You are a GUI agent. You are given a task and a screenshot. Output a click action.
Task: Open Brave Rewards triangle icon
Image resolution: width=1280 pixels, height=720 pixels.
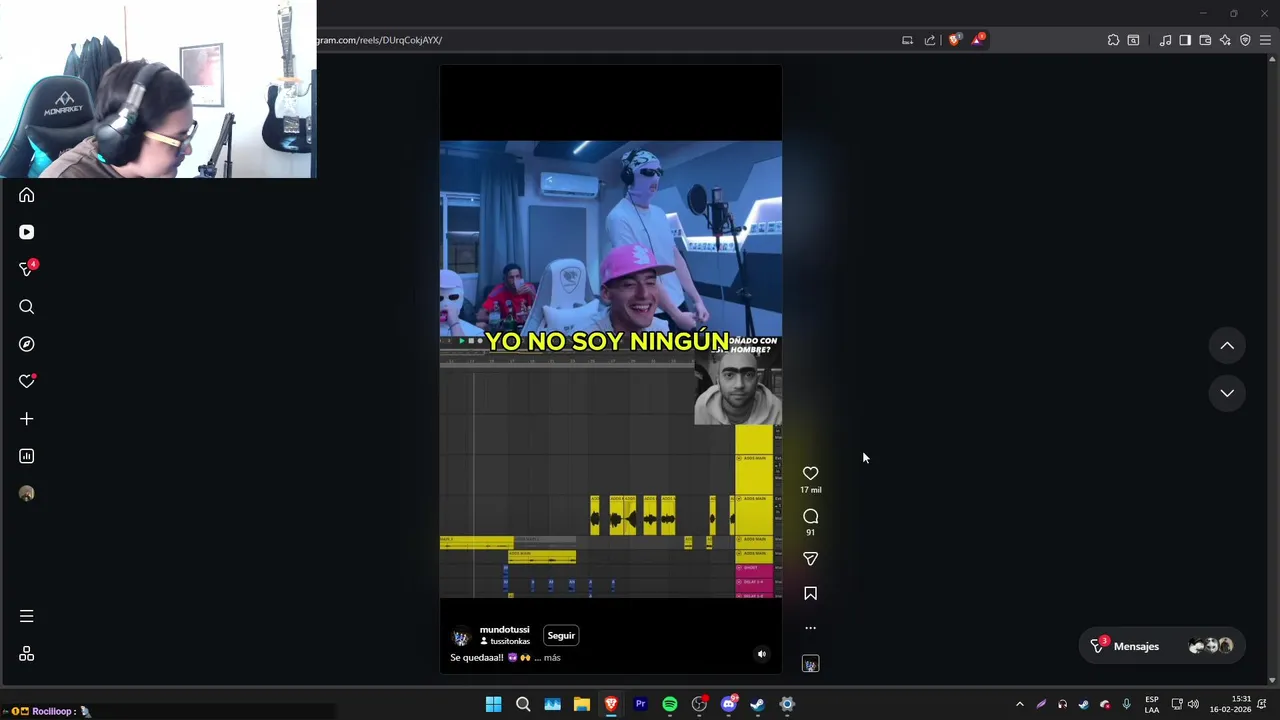pos(978,40)
